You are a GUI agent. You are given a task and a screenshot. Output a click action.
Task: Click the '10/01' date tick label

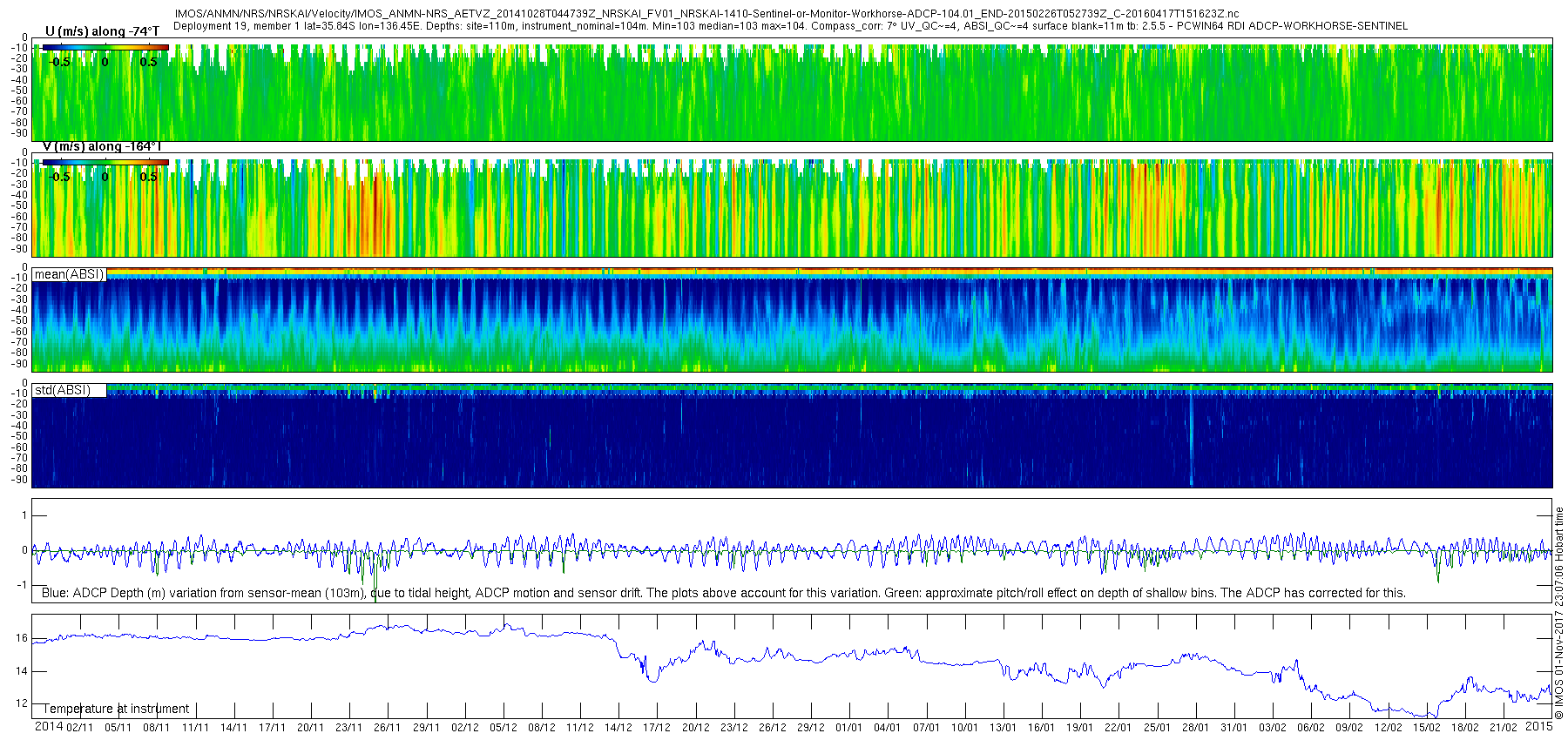point(965,728)
